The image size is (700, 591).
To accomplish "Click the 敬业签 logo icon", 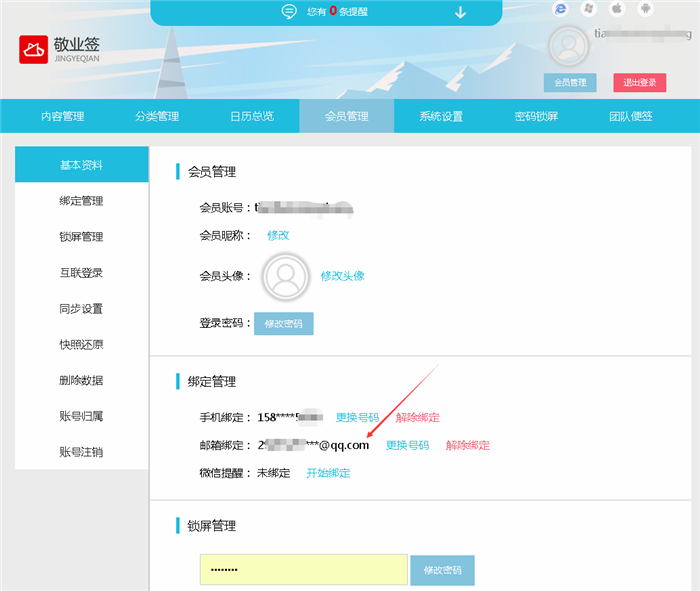I will click(34, 50).
